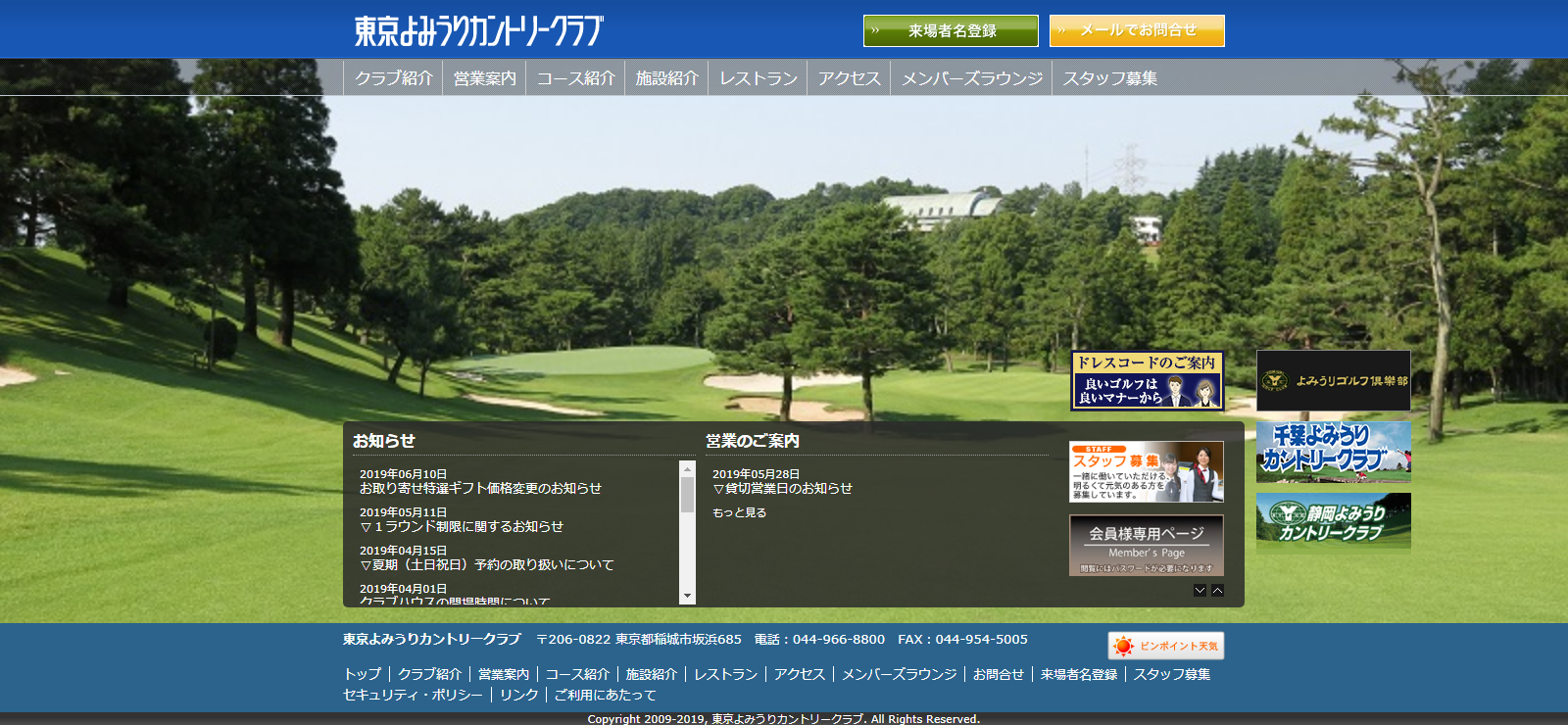1568x725 pixels.
Task: Open the ピンポイント天気 weather banner
Action: 1166,646
